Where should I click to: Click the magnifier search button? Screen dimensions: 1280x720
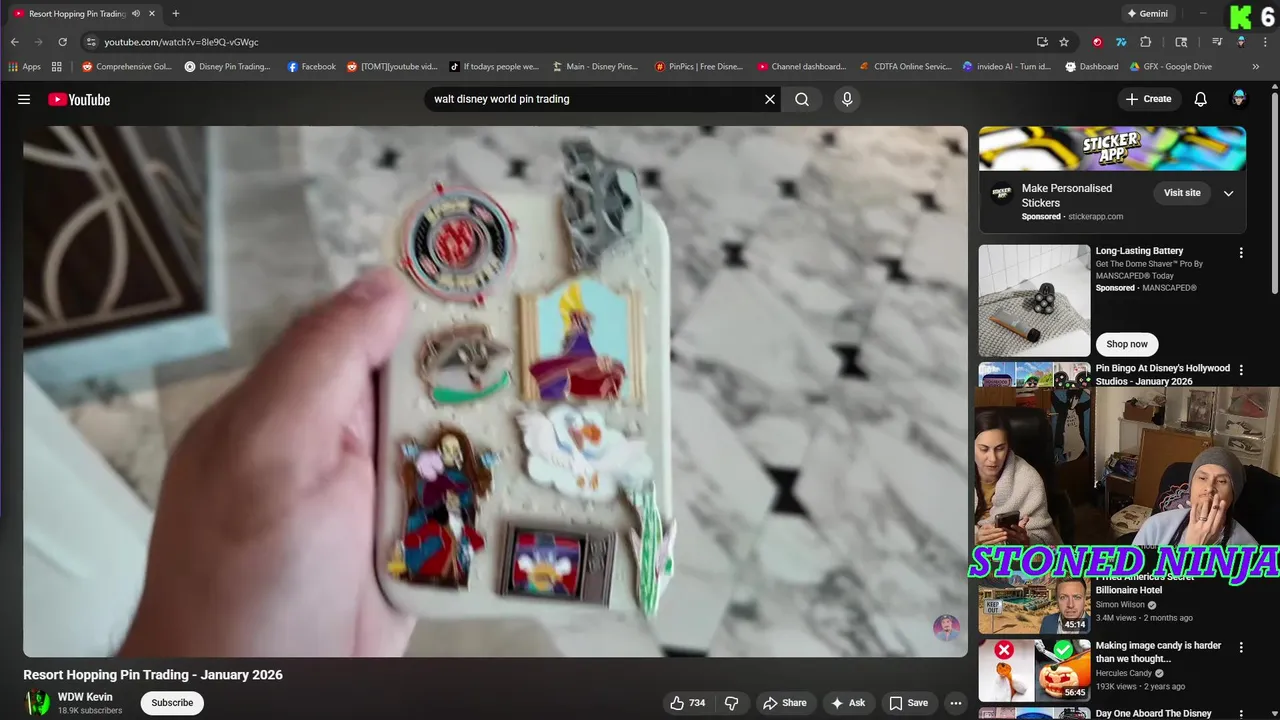(802, 99)
